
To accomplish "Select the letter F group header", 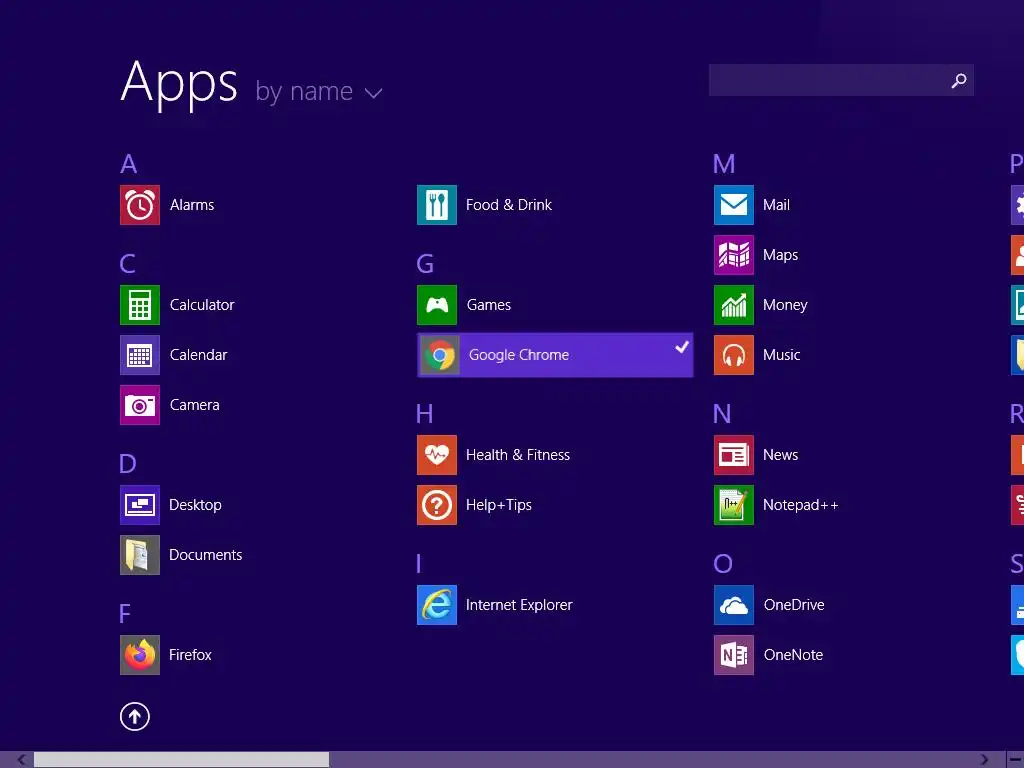I will pyautogui.click(x=125, y=614).
